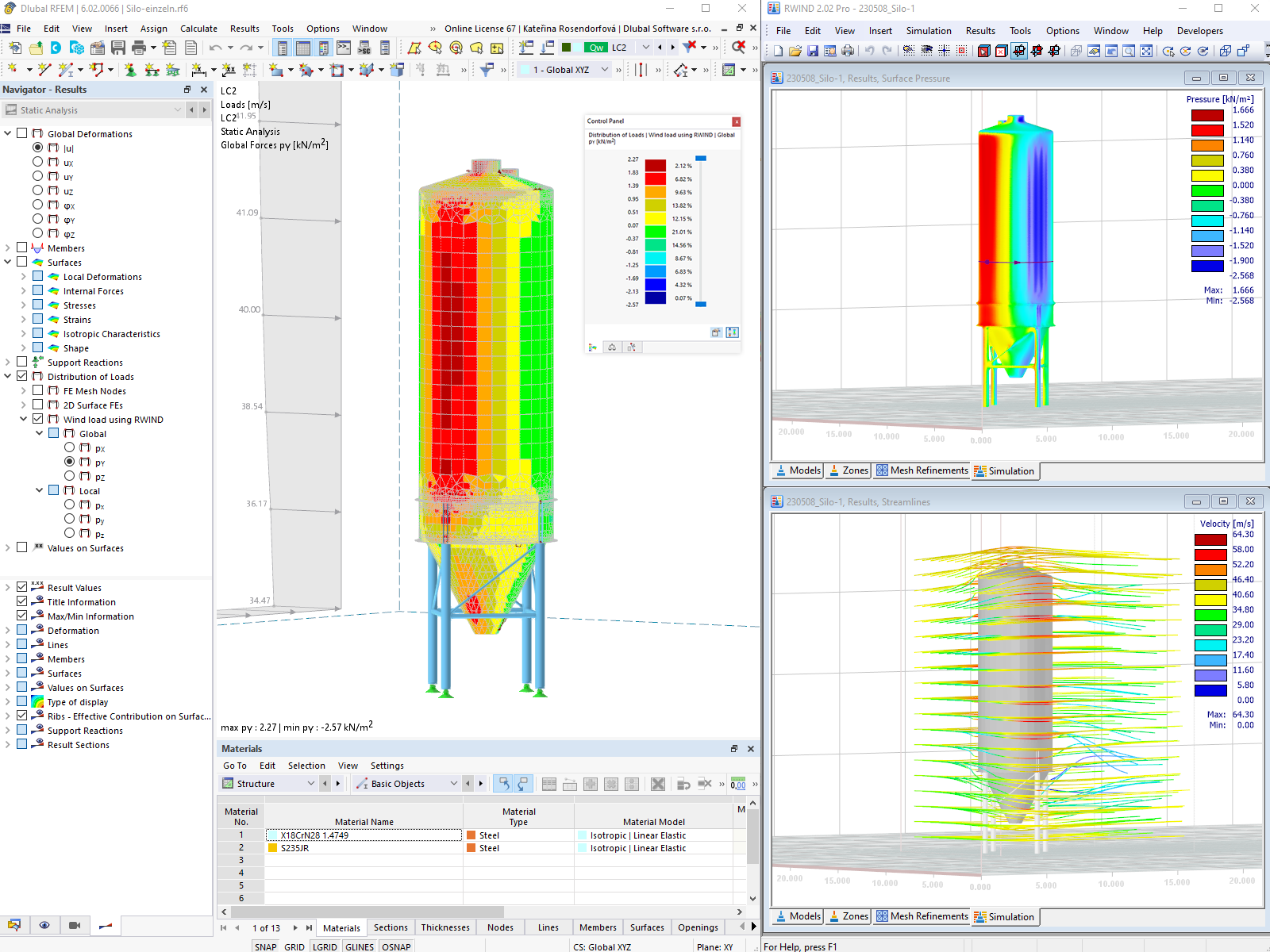
Task: Switch to the Thicknesses table tab
Action: [445, 927]
